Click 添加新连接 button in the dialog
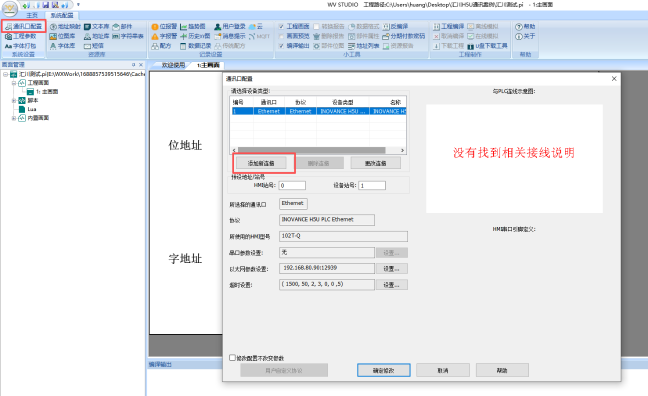This screenshot has width=648, height=396. (x=261, y=163)
